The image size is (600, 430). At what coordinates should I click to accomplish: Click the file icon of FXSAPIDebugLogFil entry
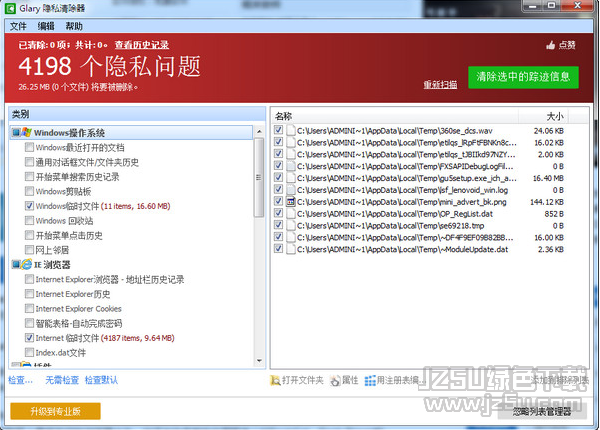291,166
